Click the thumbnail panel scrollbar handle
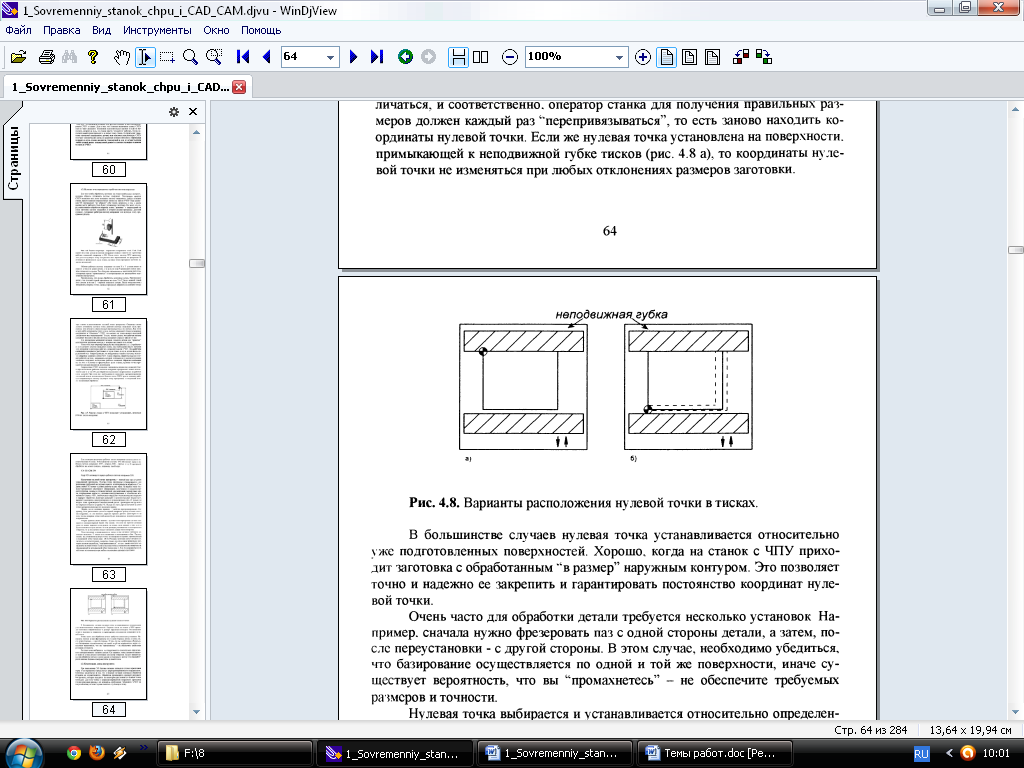 tap(197, 263)
